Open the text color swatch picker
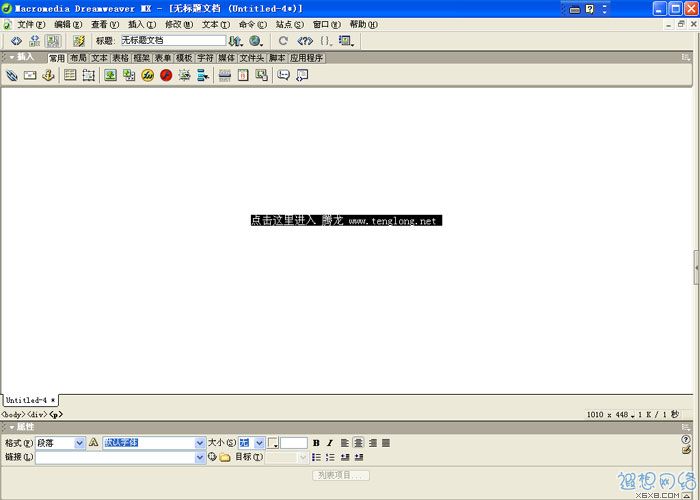Viewport: 700px width, 500px height. pos(273,443)
